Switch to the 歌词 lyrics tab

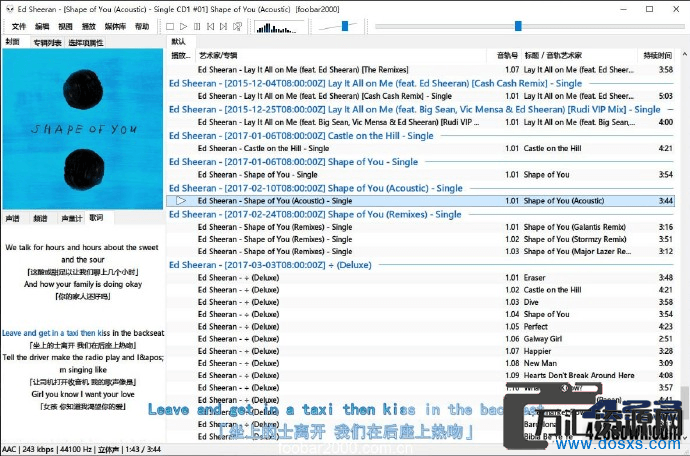tap(96, 217)
